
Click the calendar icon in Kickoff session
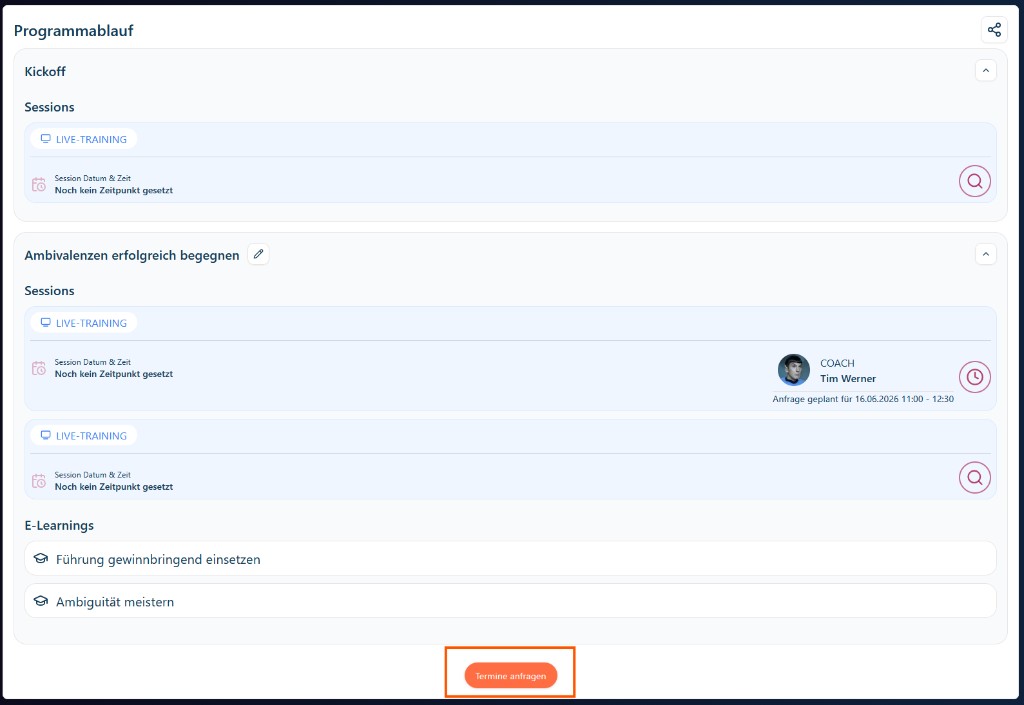point(39,184)
